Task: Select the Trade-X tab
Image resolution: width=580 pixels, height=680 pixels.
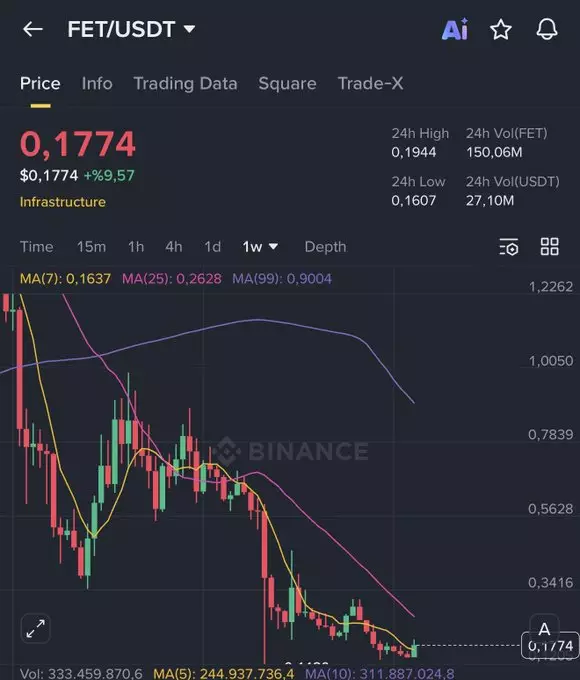Action: [370, 83]
